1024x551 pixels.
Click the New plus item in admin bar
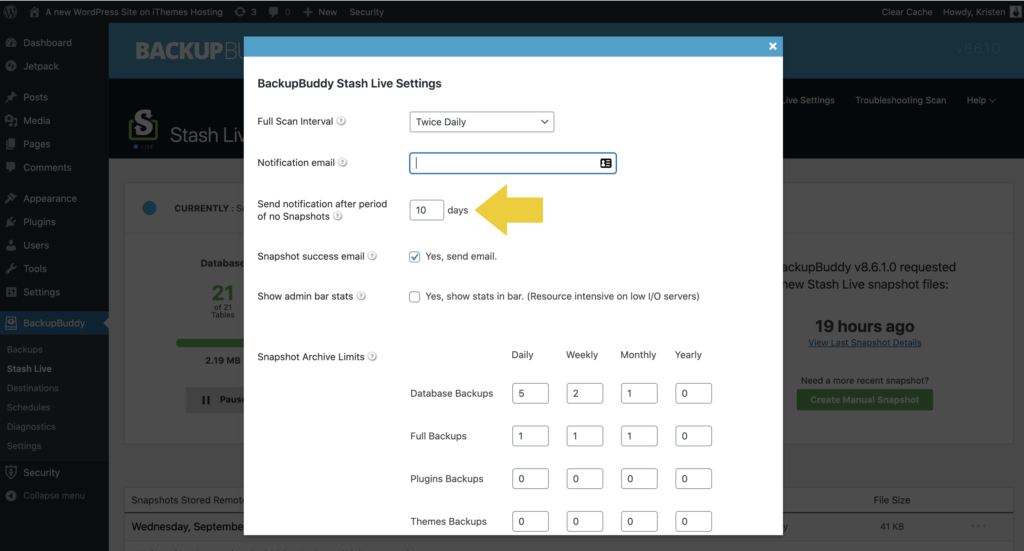pos(320,12)
